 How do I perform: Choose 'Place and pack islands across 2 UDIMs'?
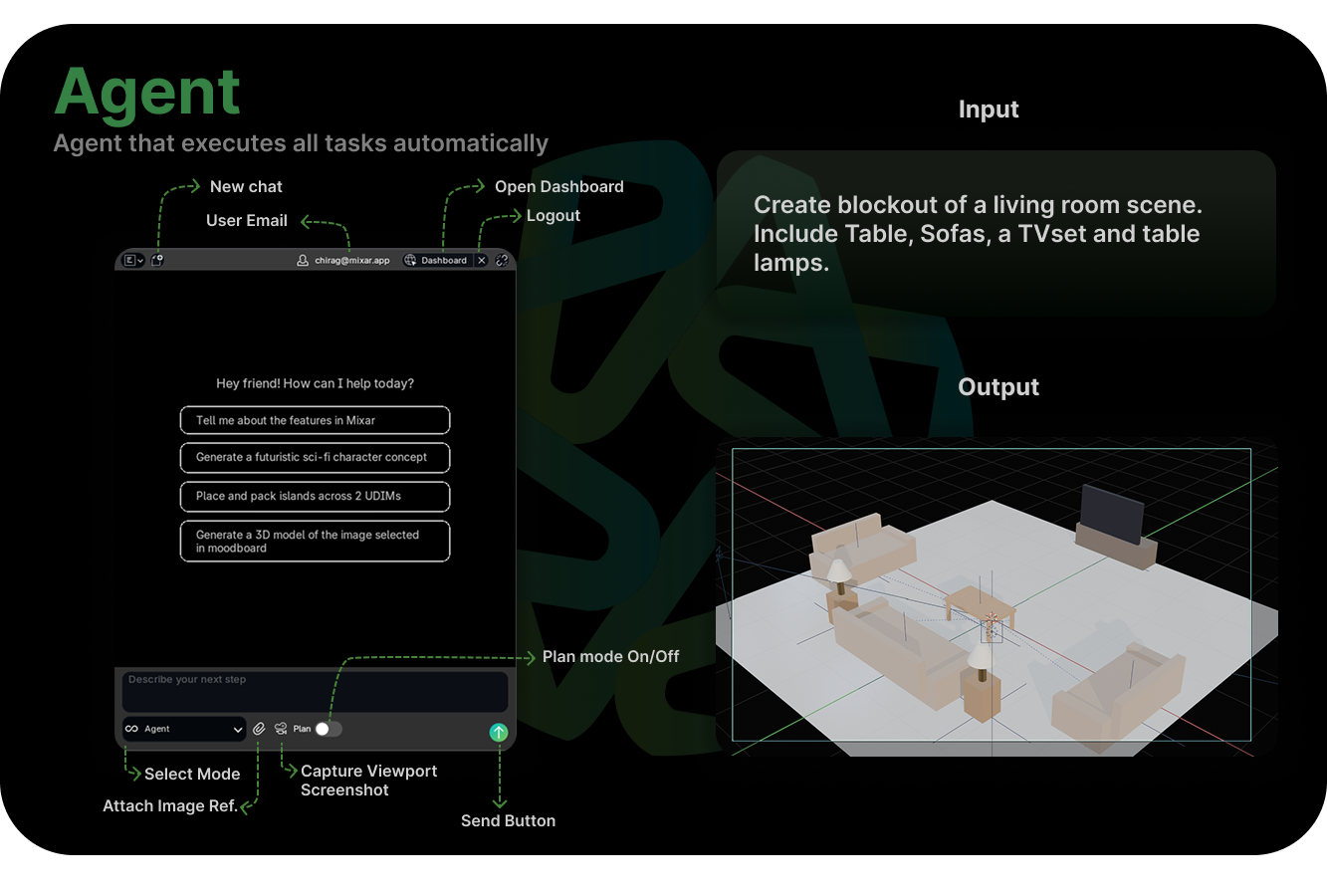tap(315, 496)
